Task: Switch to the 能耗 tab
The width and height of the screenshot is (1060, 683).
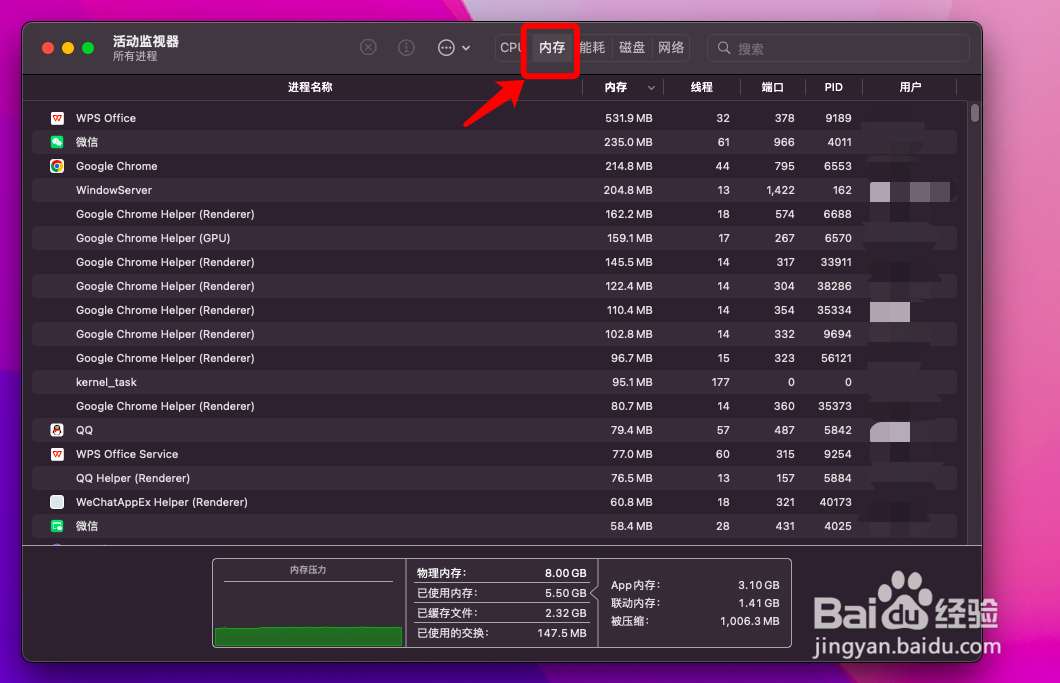Action: click(x=592, y=47)
